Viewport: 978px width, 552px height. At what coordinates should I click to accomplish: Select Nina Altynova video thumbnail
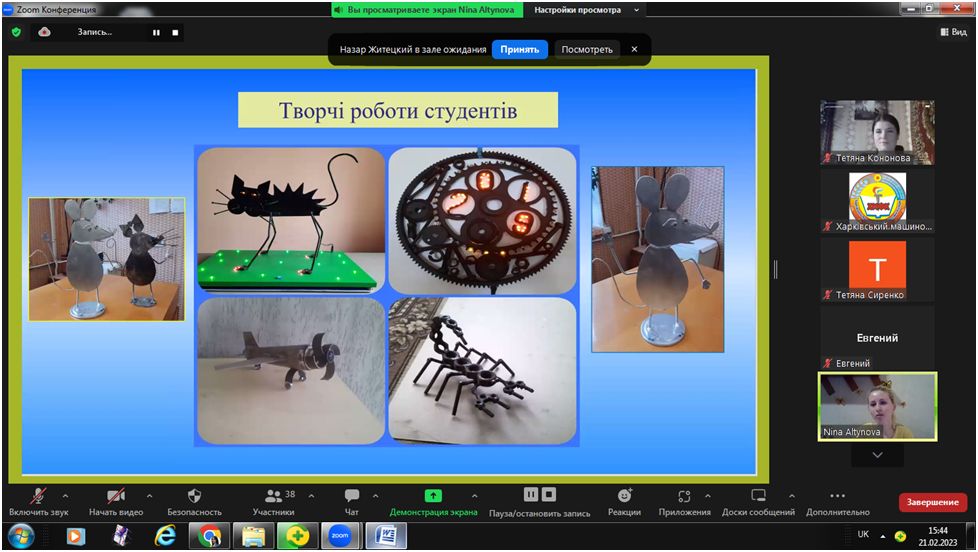pos(877,407)
